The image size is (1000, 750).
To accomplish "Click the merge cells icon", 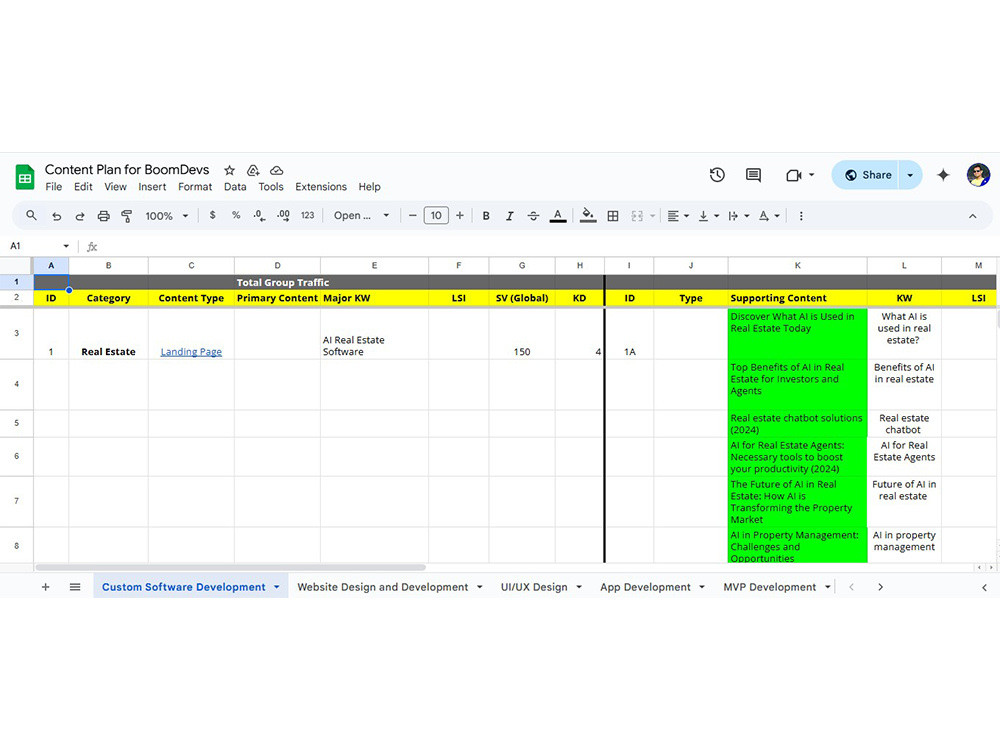I will 637,216.
